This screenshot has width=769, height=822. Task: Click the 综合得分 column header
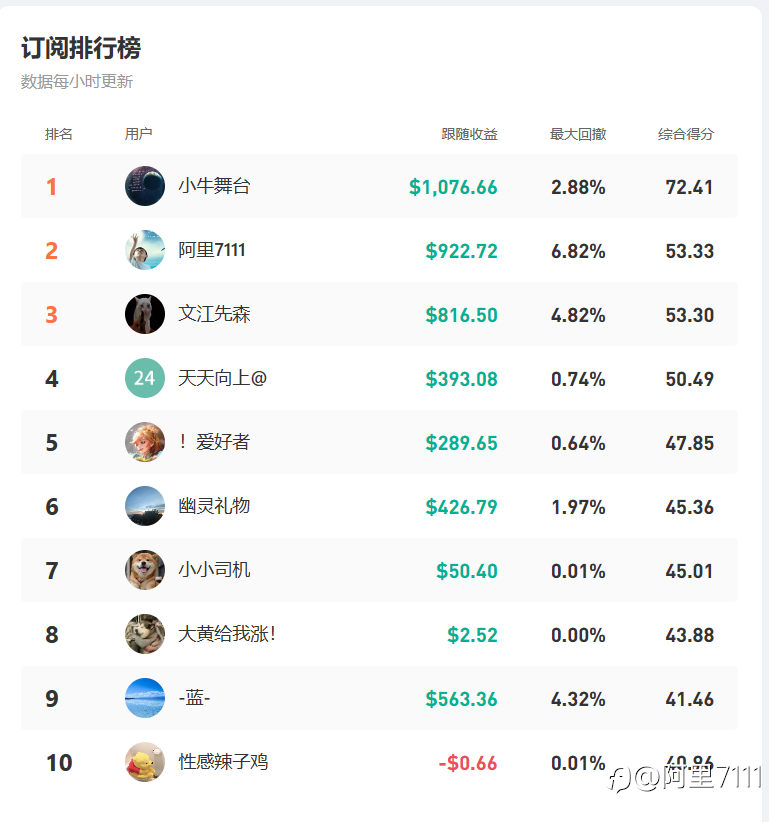pos(686,134)
